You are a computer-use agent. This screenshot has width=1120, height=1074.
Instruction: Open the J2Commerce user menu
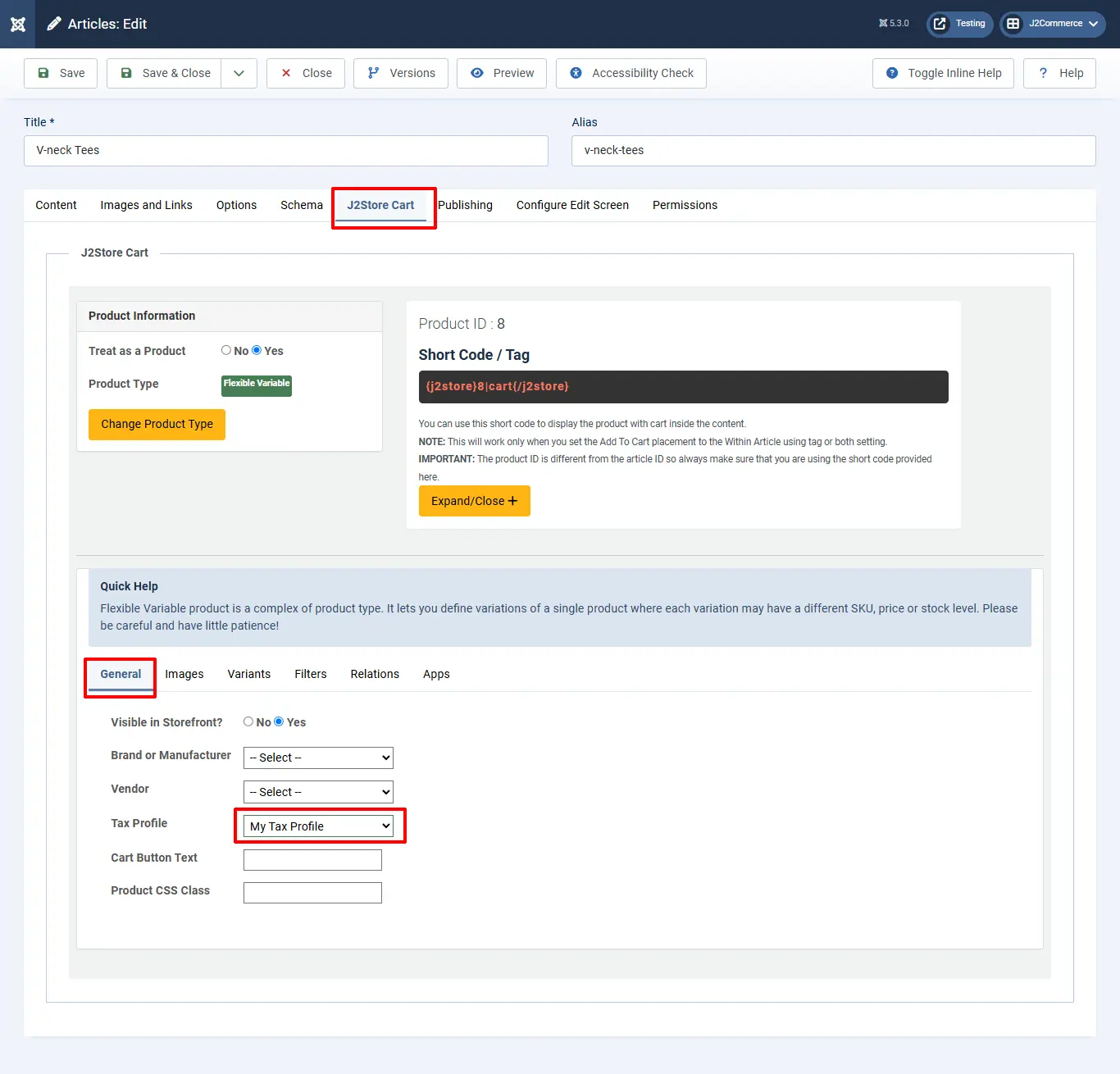(x=1053, y=24)
